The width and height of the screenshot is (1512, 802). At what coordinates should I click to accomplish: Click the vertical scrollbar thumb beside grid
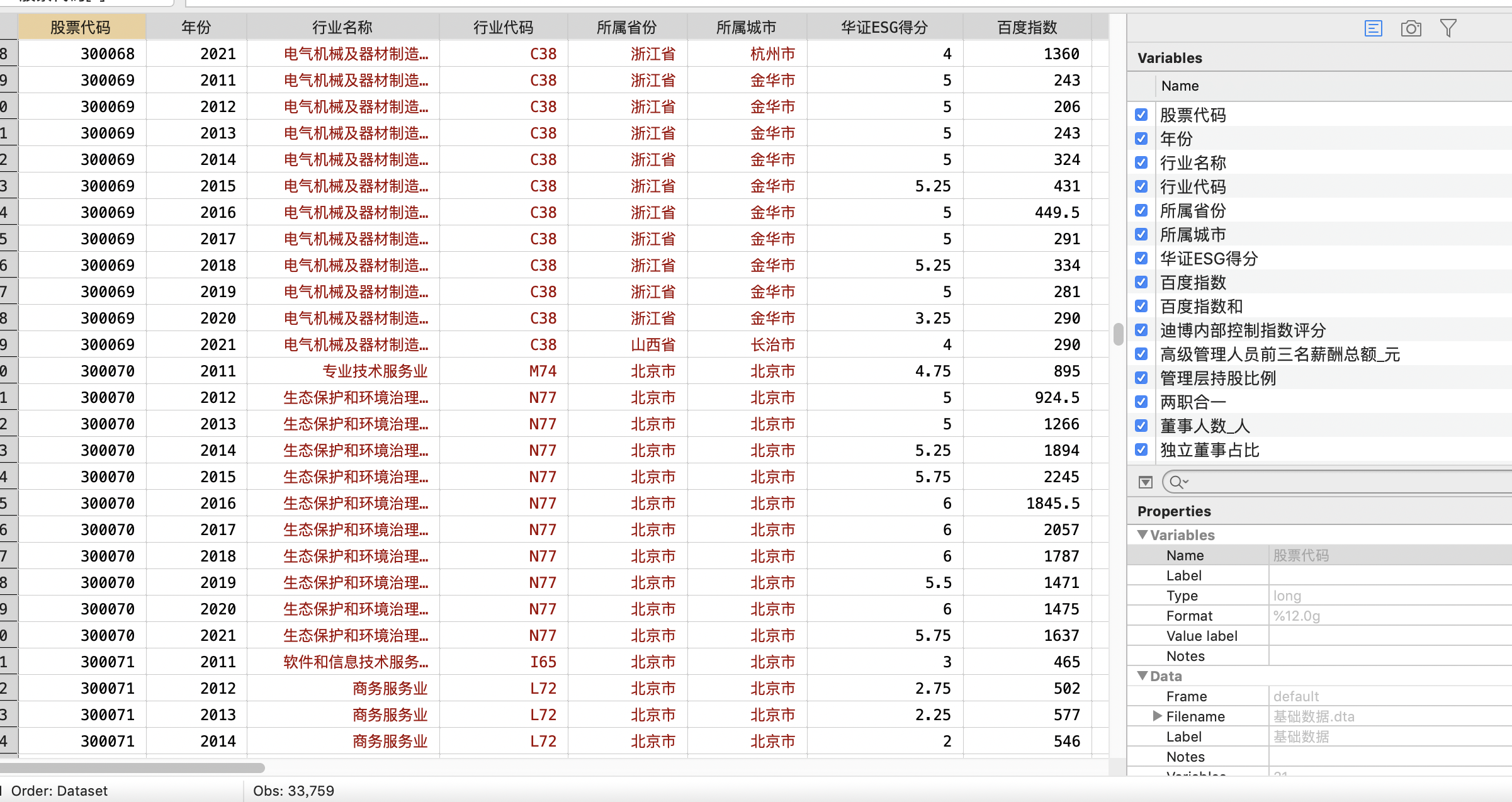(1118, 334)
